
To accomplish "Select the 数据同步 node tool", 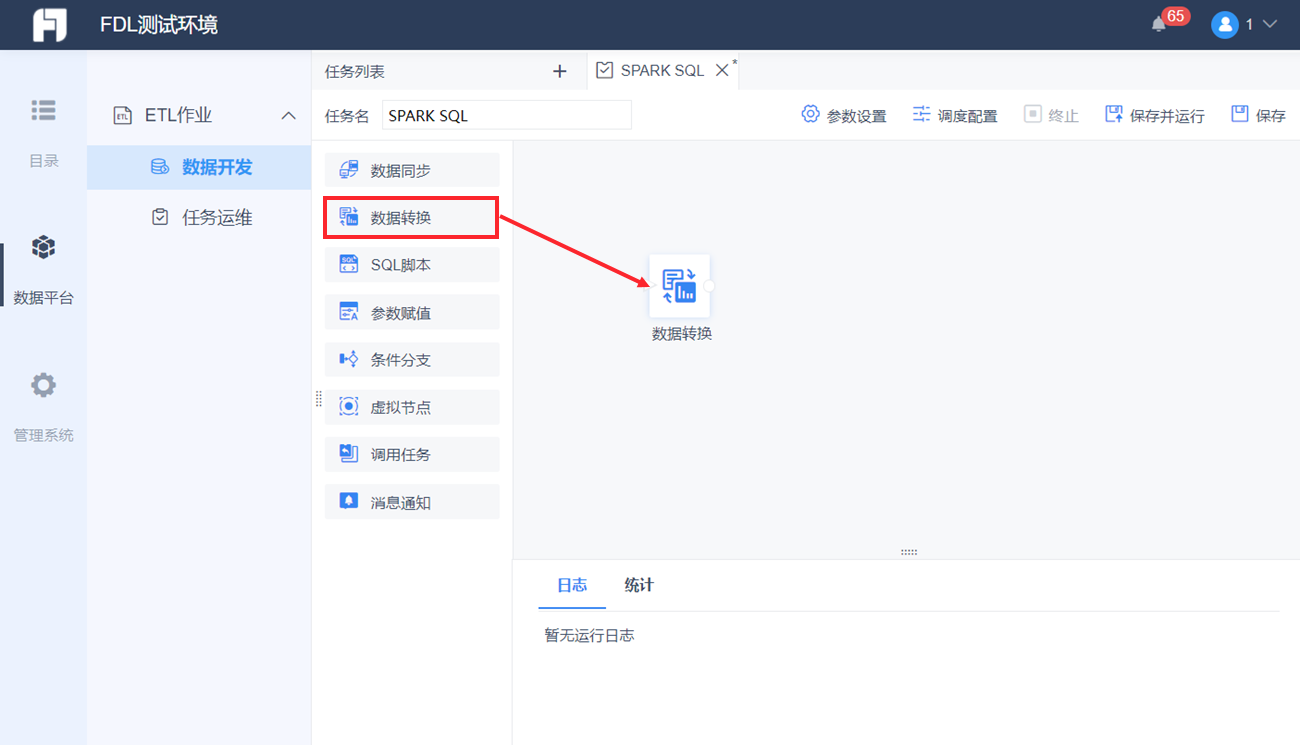I will (411, 169).
